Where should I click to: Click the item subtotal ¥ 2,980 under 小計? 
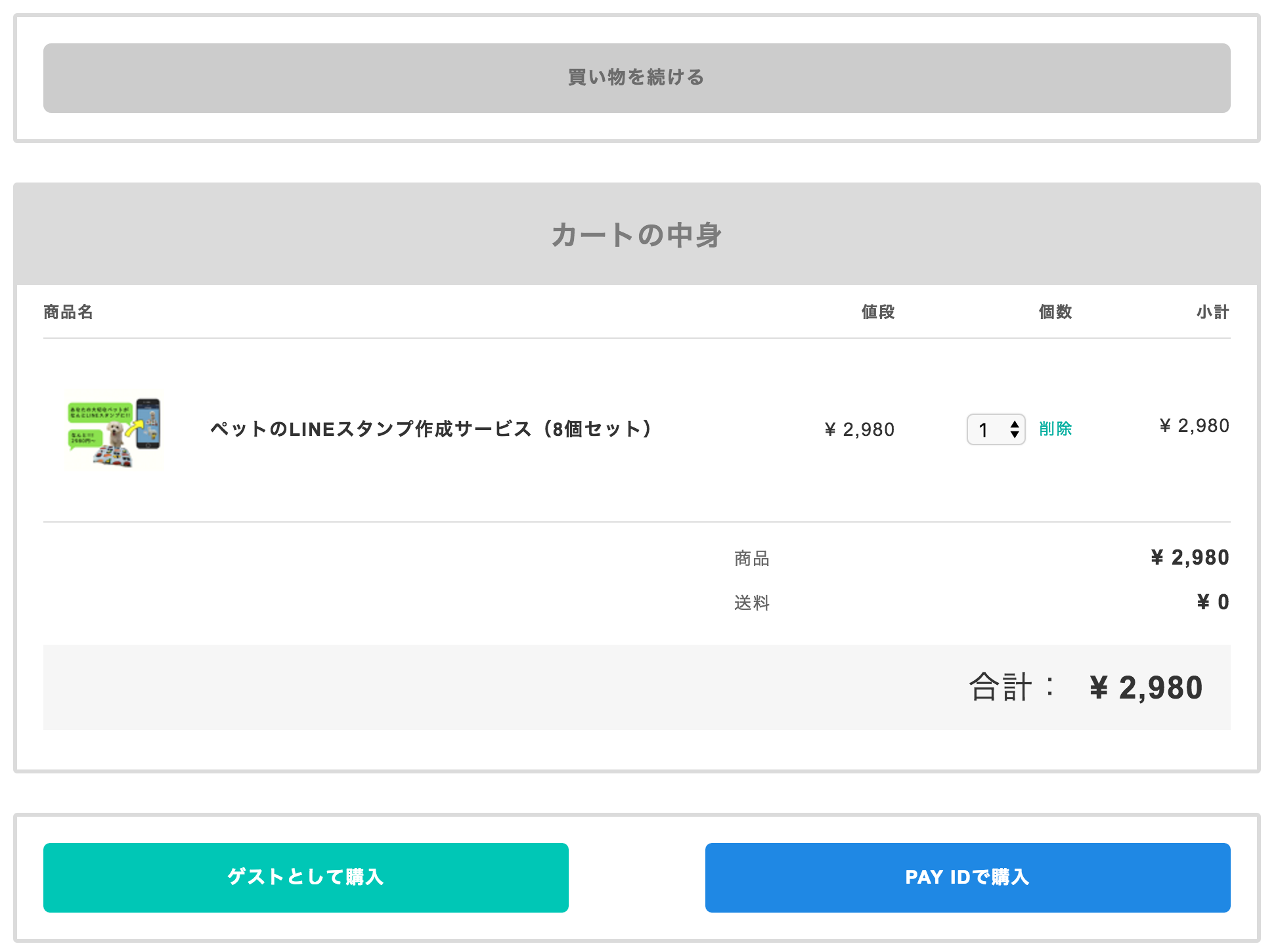click(x=1195, y=425)
